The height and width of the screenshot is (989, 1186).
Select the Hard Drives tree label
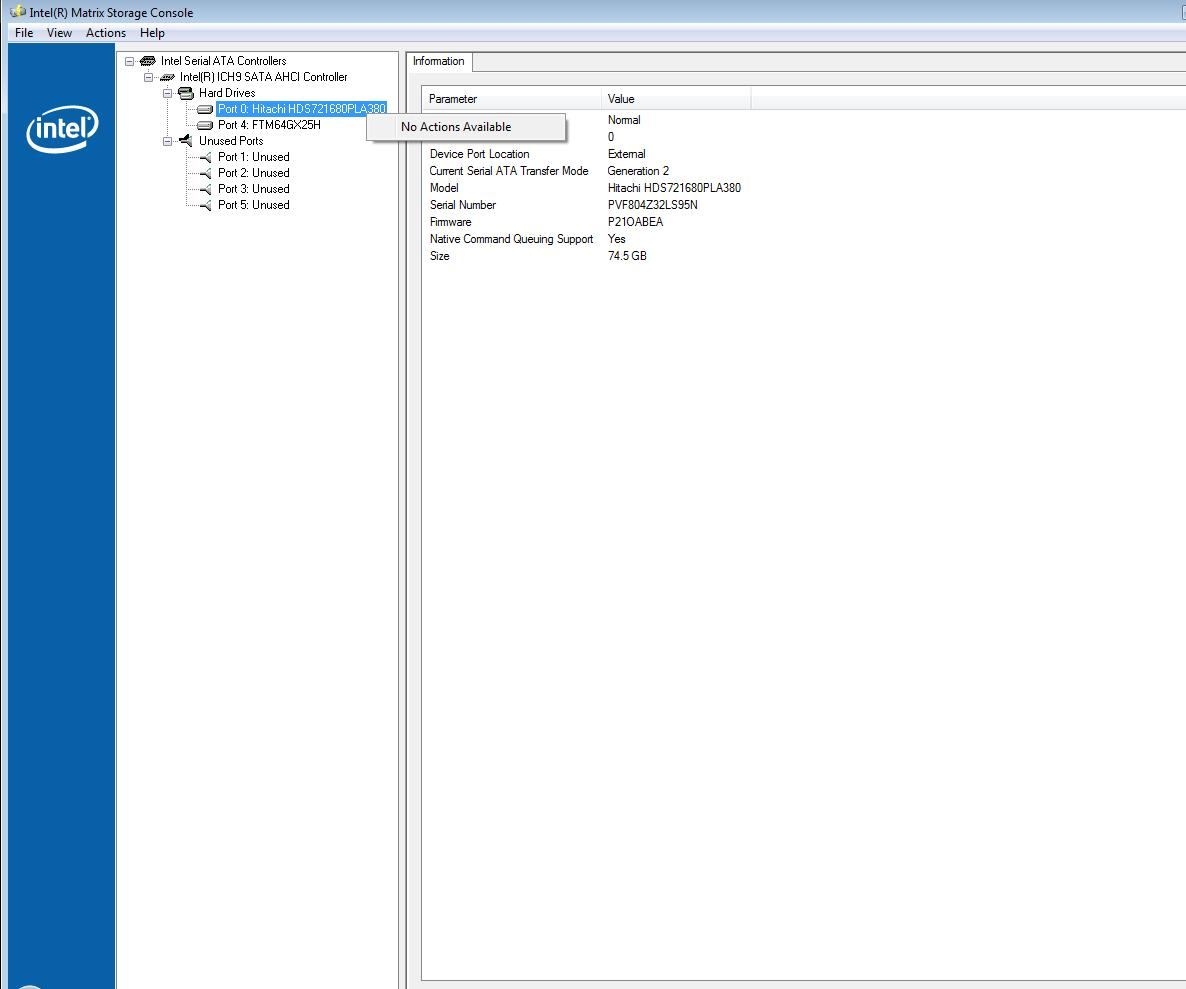[x=227, y=93]
